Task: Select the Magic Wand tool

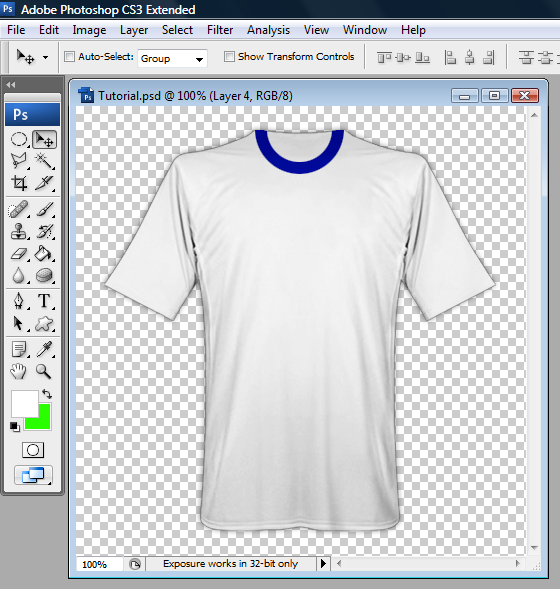Action: coord(44,161)
